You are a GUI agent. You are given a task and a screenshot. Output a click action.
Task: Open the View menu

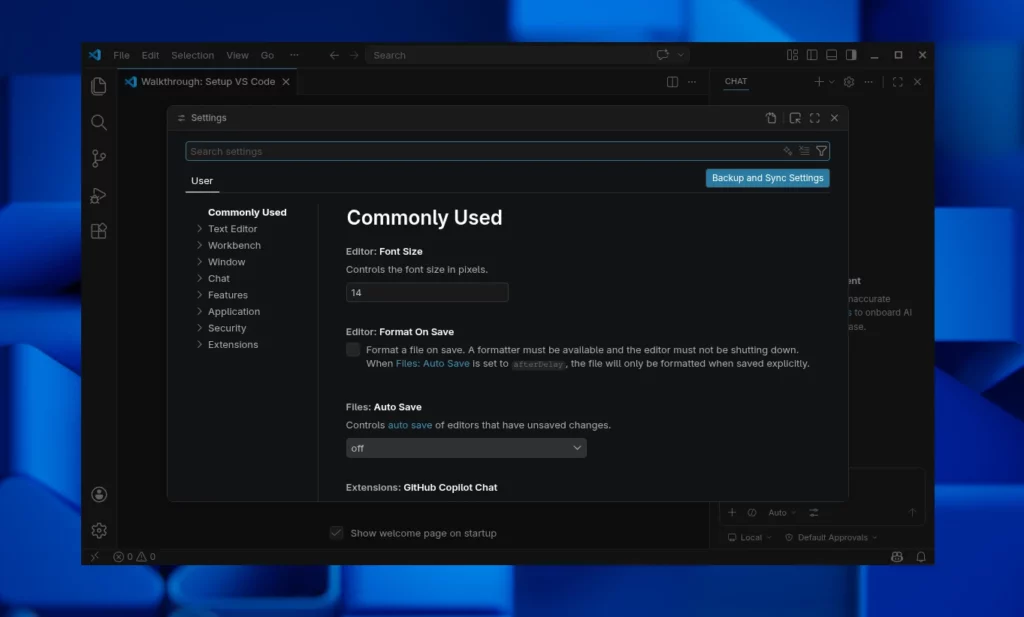pyautogui.click(x=237, y=55)
